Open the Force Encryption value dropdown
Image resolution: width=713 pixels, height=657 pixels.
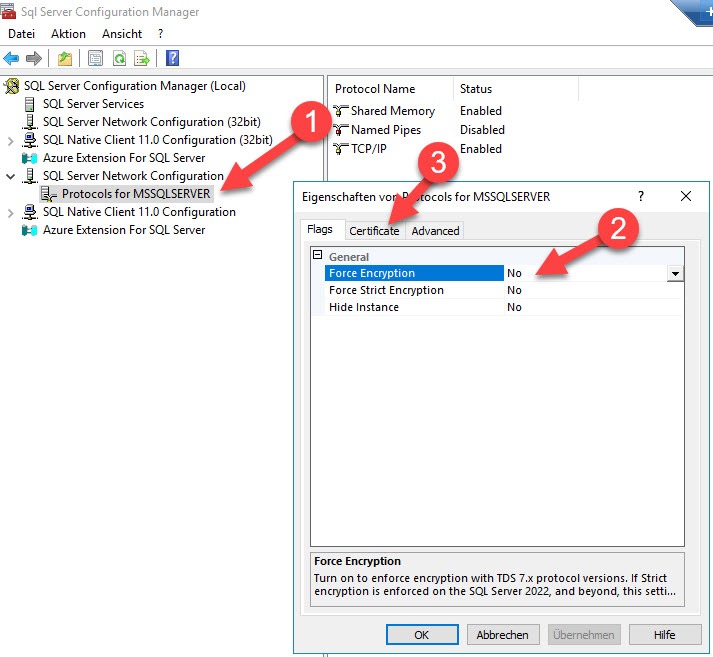click(x=675, y=273)
